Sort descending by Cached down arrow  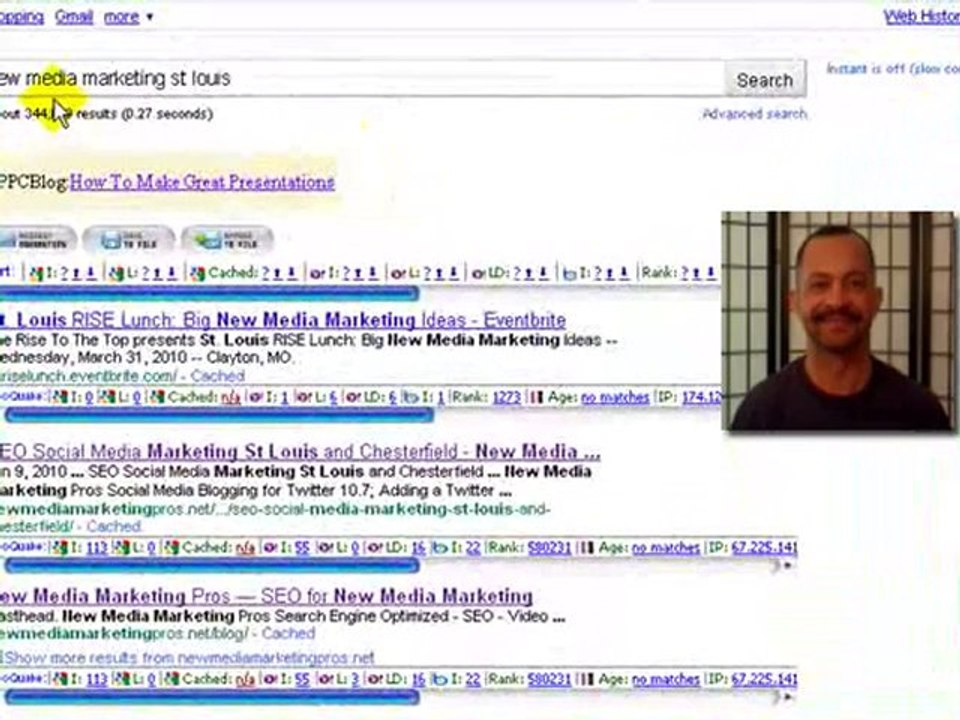[292, 273]
